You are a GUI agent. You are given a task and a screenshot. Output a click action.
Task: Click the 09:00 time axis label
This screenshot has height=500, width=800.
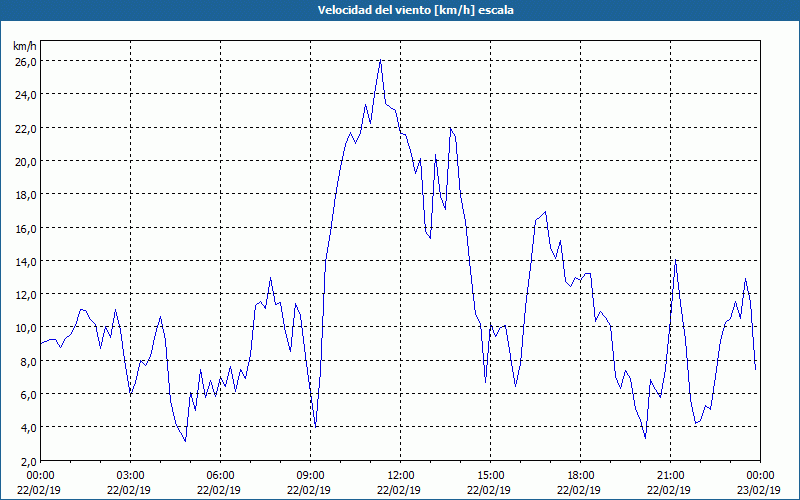click(310, 476)
